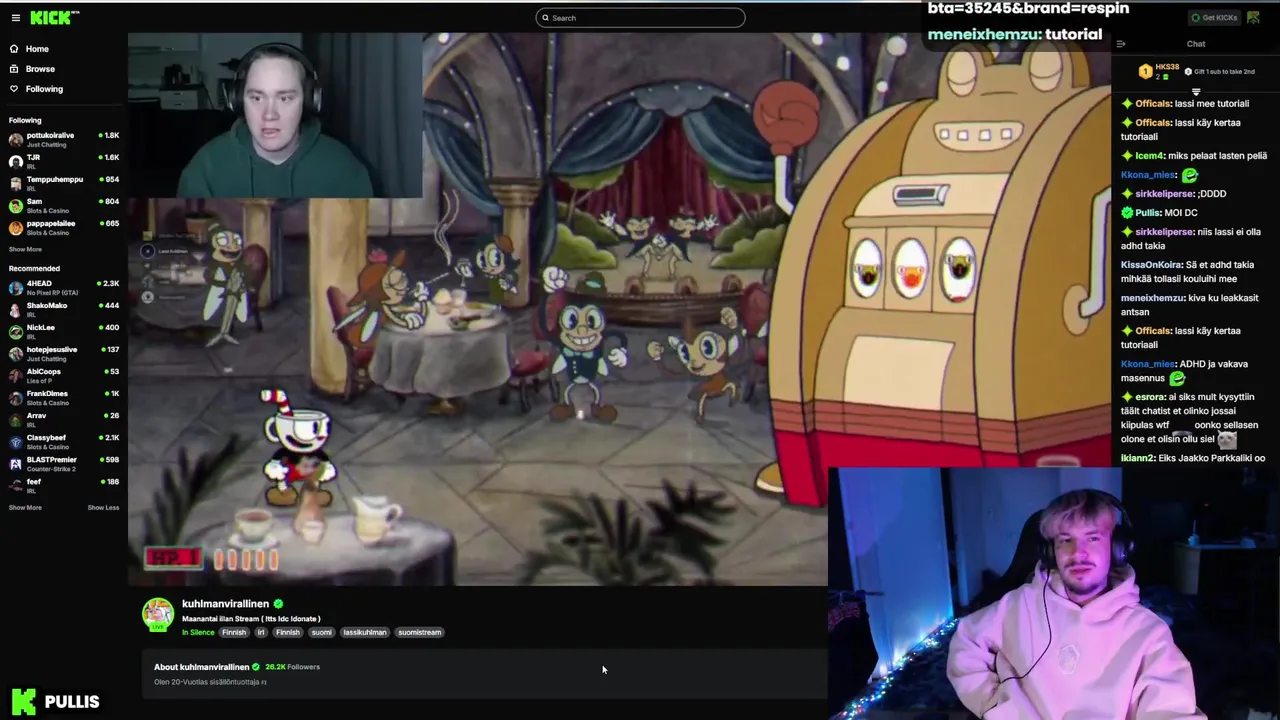Open Sam channel avatar

16,206
